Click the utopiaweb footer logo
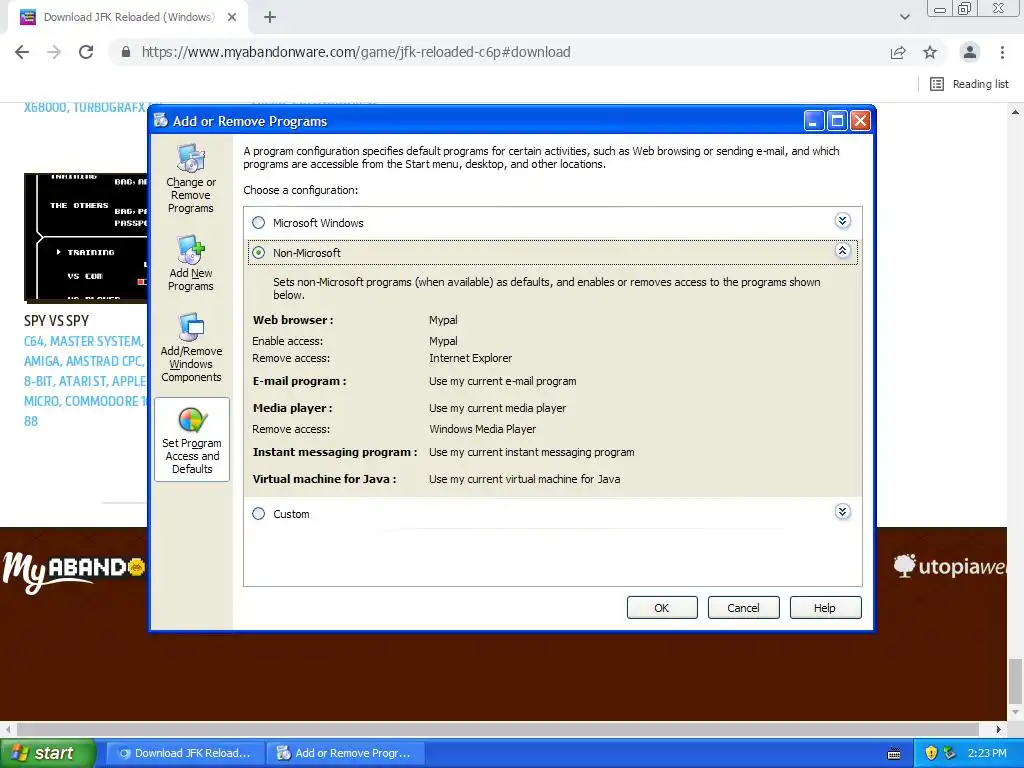Image resolution: width=1024 pixels, height=768 pixels. tap(950, 566)
